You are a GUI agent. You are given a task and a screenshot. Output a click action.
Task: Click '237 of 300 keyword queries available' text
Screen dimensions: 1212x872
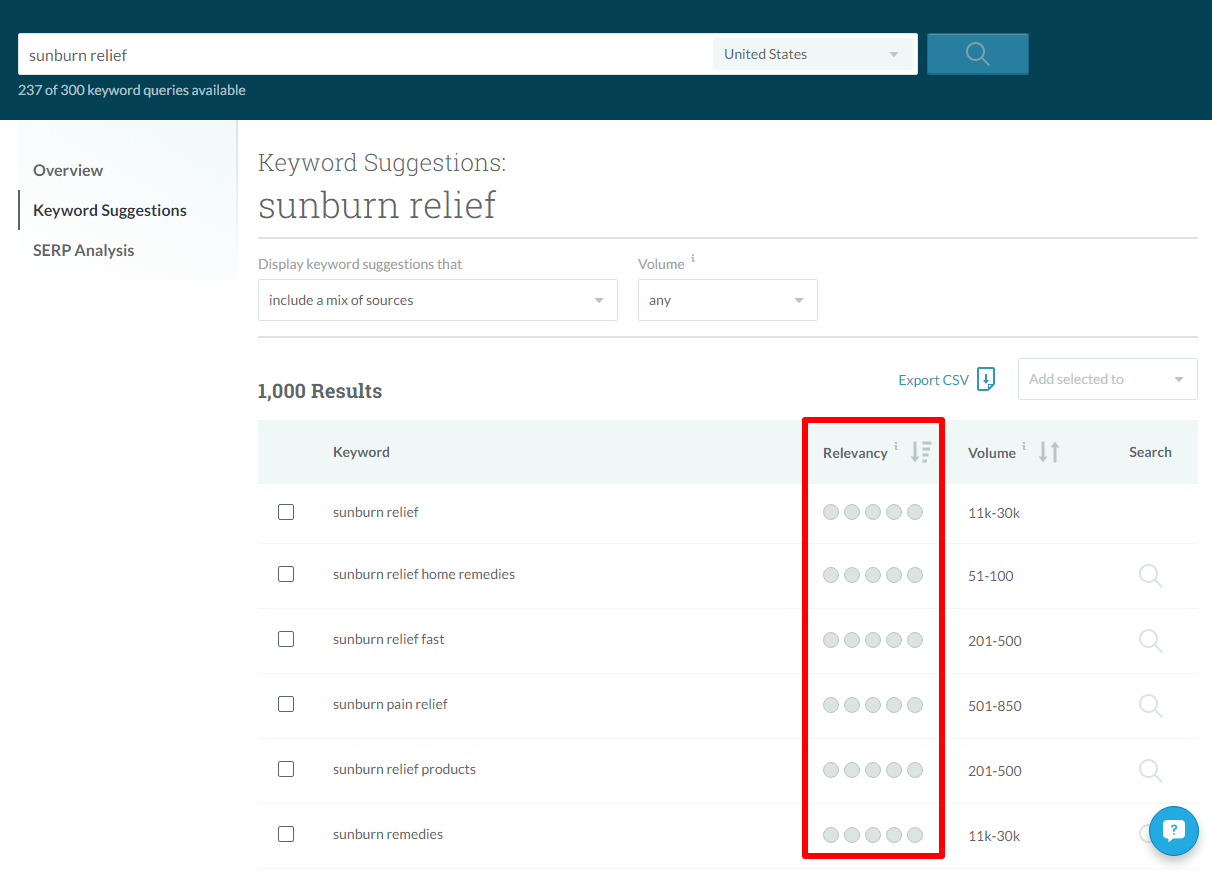(x=132, y=90)
